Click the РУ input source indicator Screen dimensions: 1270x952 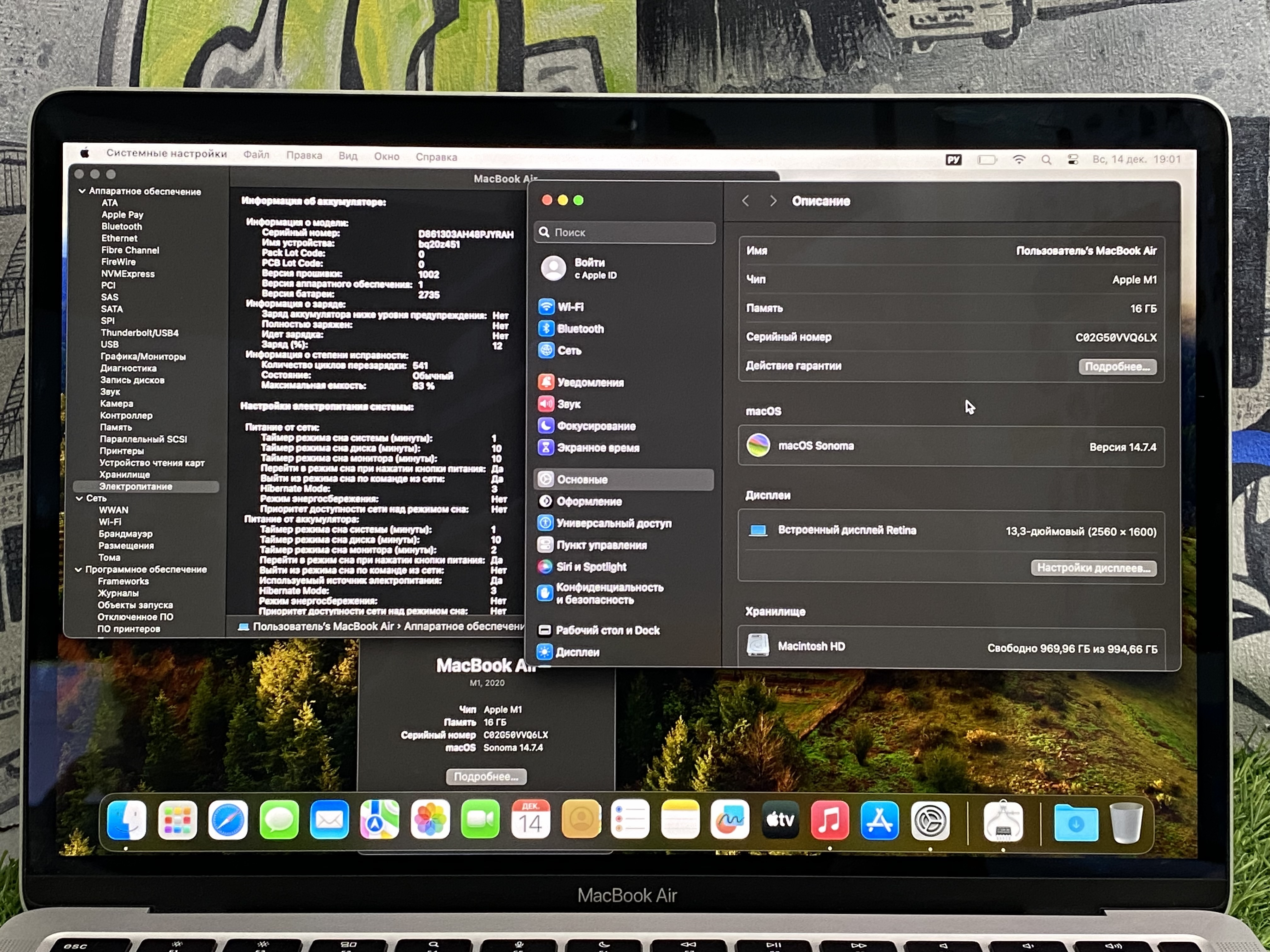click(953, 160)
